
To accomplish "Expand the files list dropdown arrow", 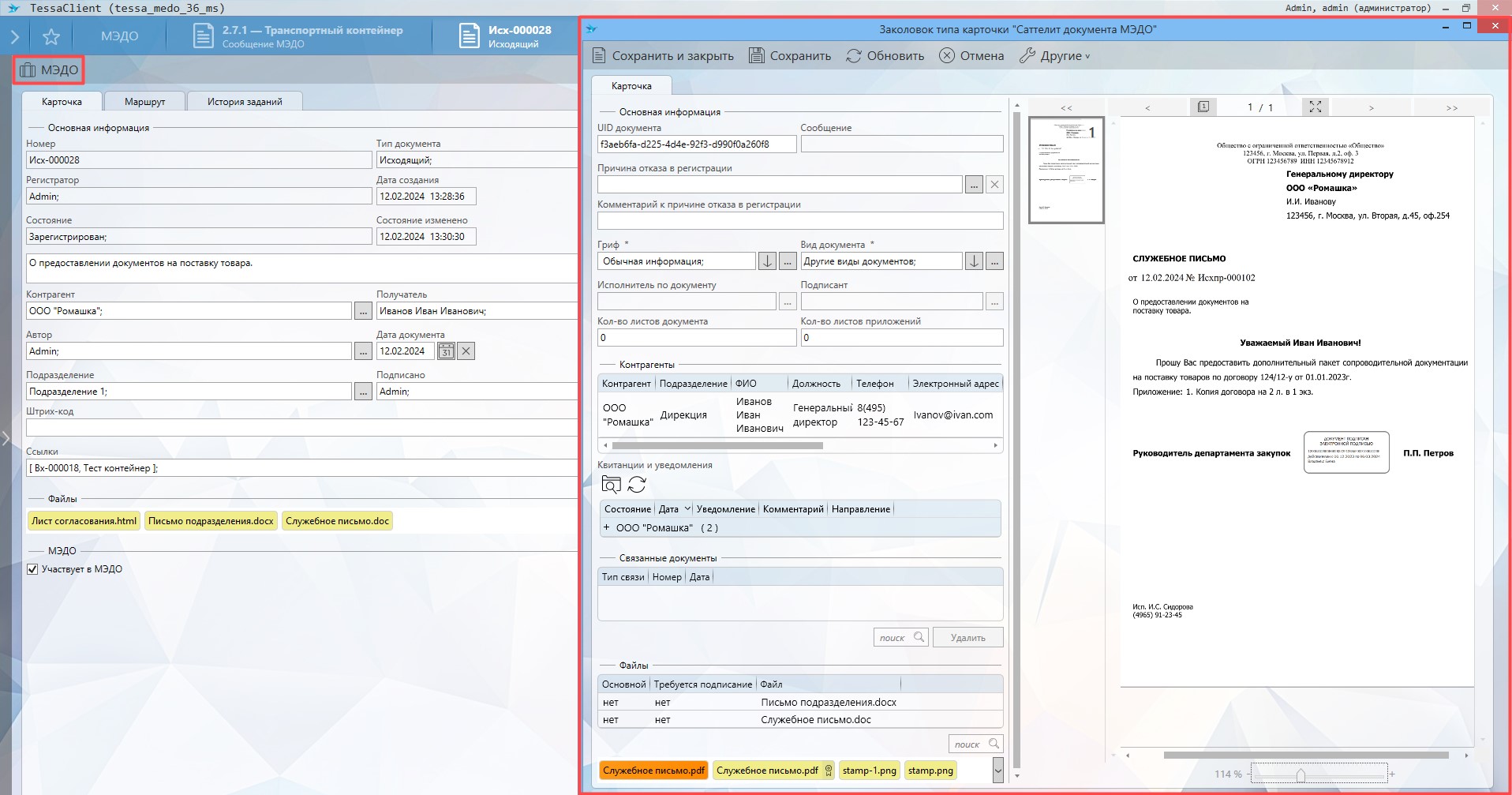I will (x=997, y=770).
